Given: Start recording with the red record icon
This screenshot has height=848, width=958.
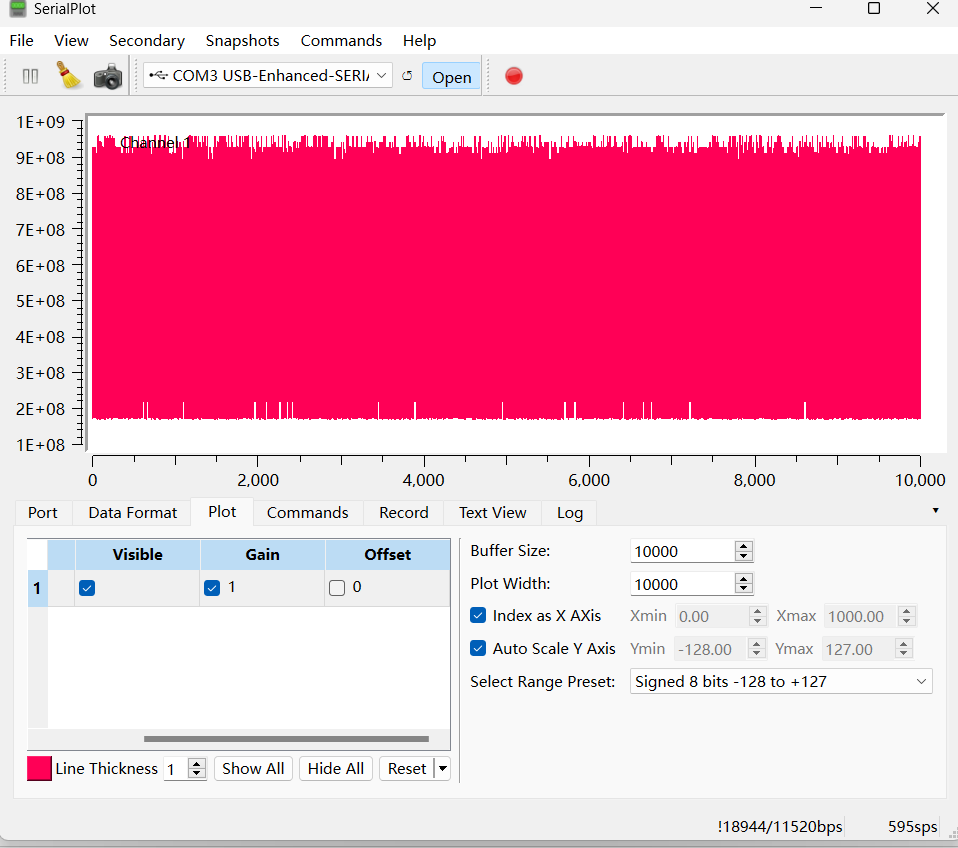Looking at the screenshot, I should point(514,76).
